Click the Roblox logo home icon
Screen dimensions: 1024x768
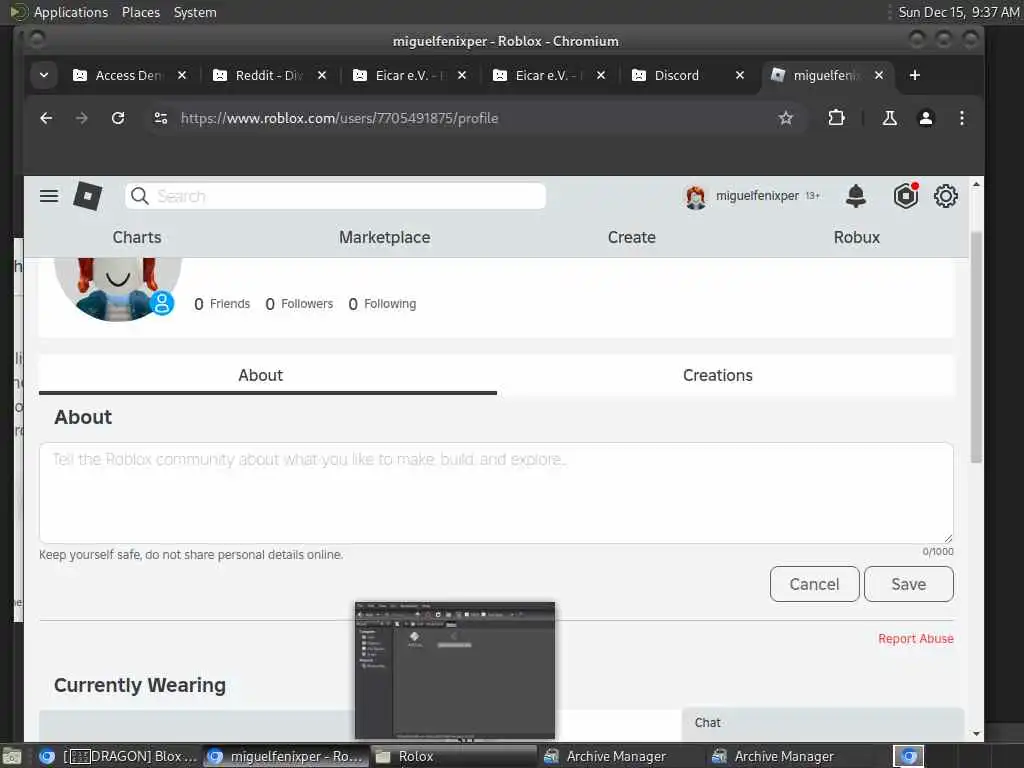88,196
